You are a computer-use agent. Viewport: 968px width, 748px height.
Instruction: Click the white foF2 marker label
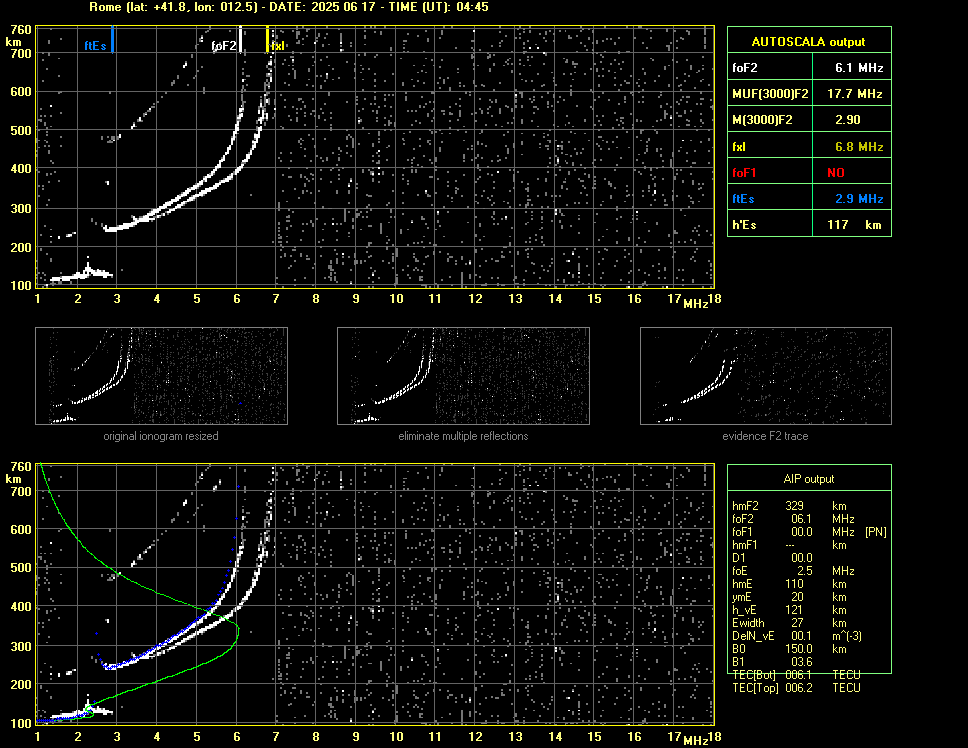[223, 46]
